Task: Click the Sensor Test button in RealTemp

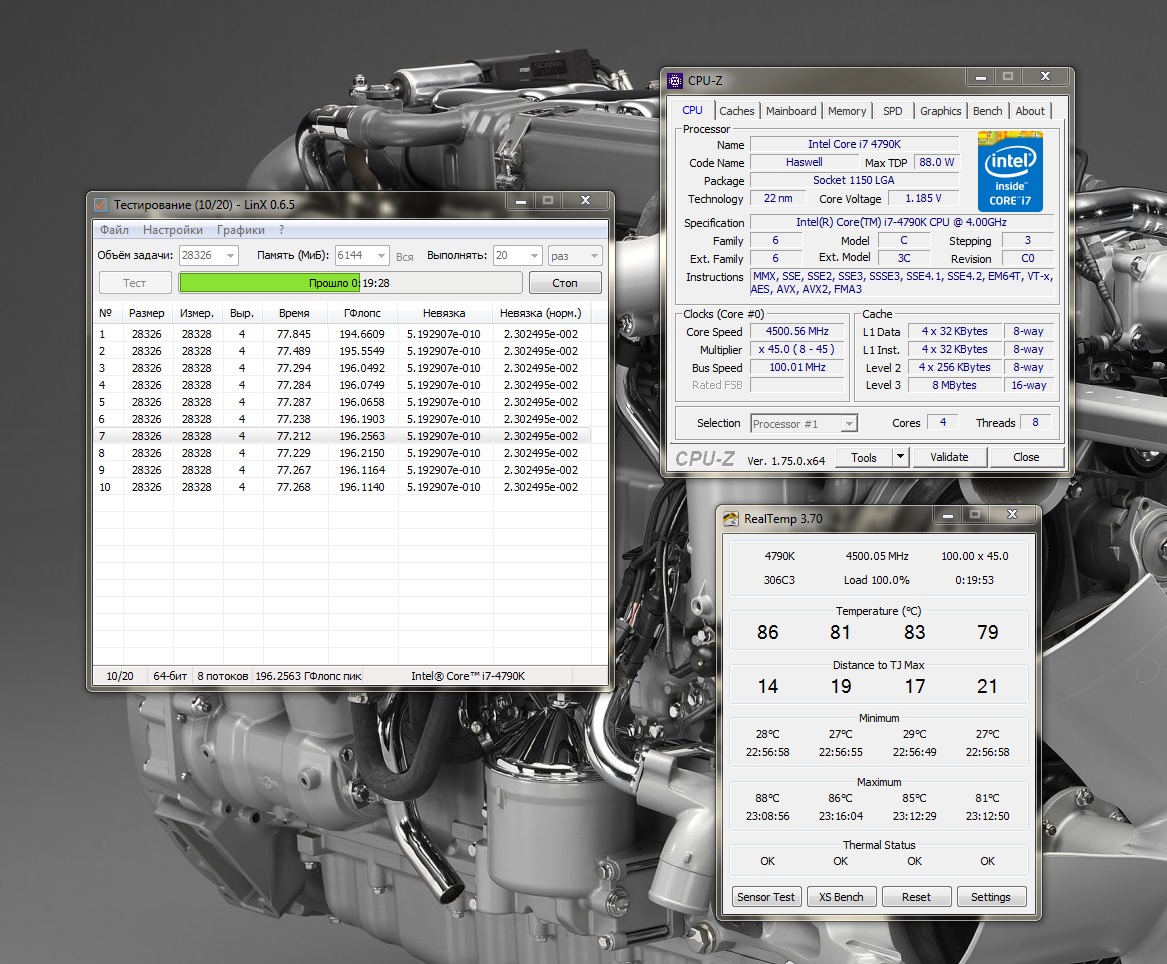Action: [766, 897]
